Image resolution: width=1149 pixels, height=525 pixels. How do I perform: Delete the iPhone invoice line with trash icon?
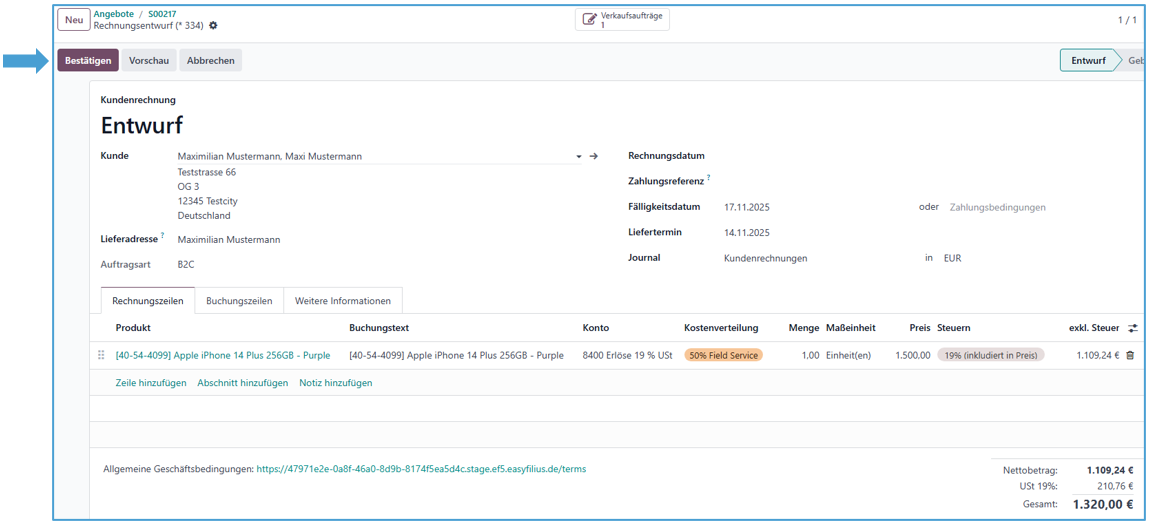tap(1130, 355)
